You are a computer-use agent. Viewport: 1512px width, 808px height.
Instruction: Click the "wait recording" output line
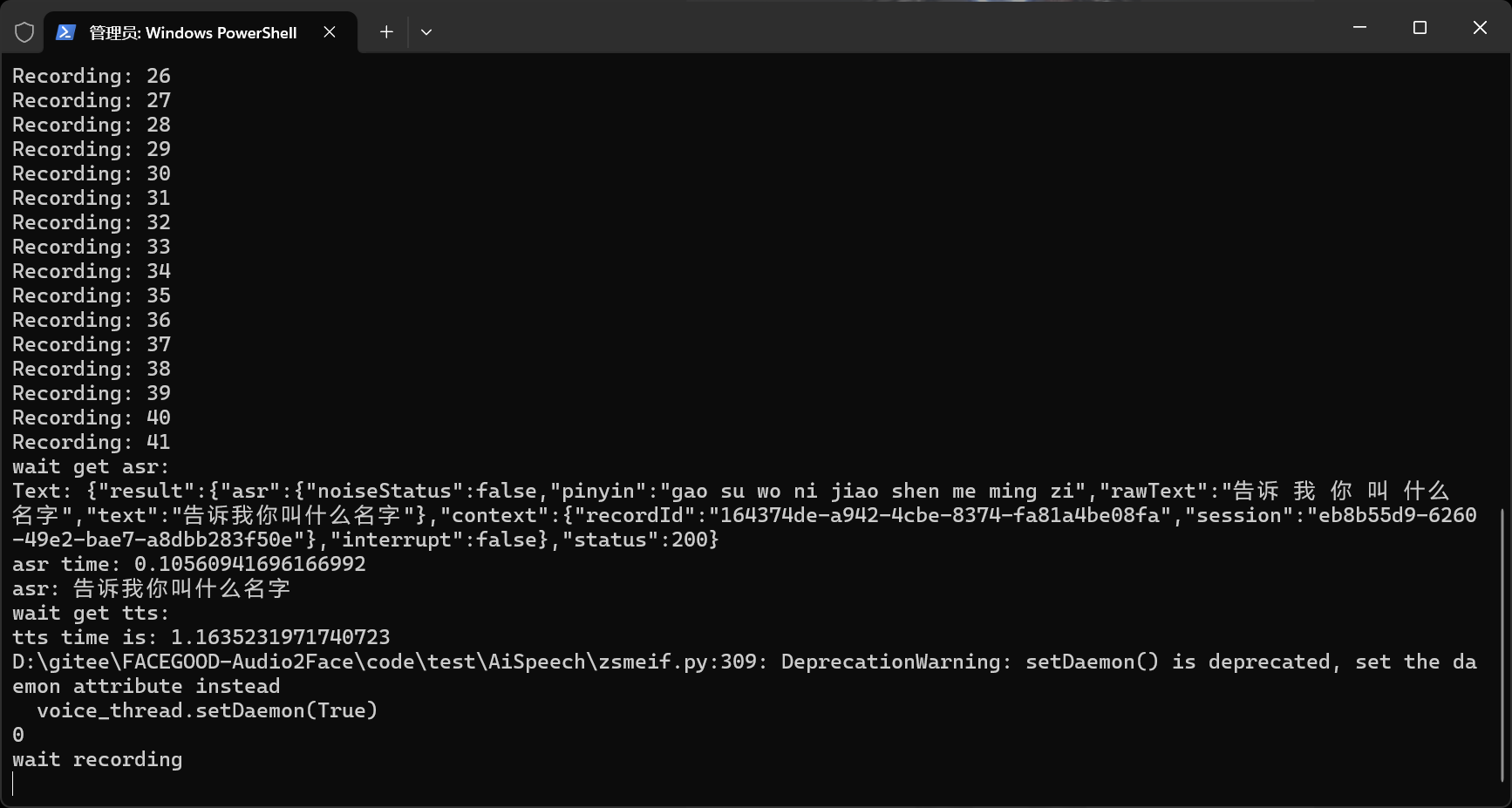[98, 759]
